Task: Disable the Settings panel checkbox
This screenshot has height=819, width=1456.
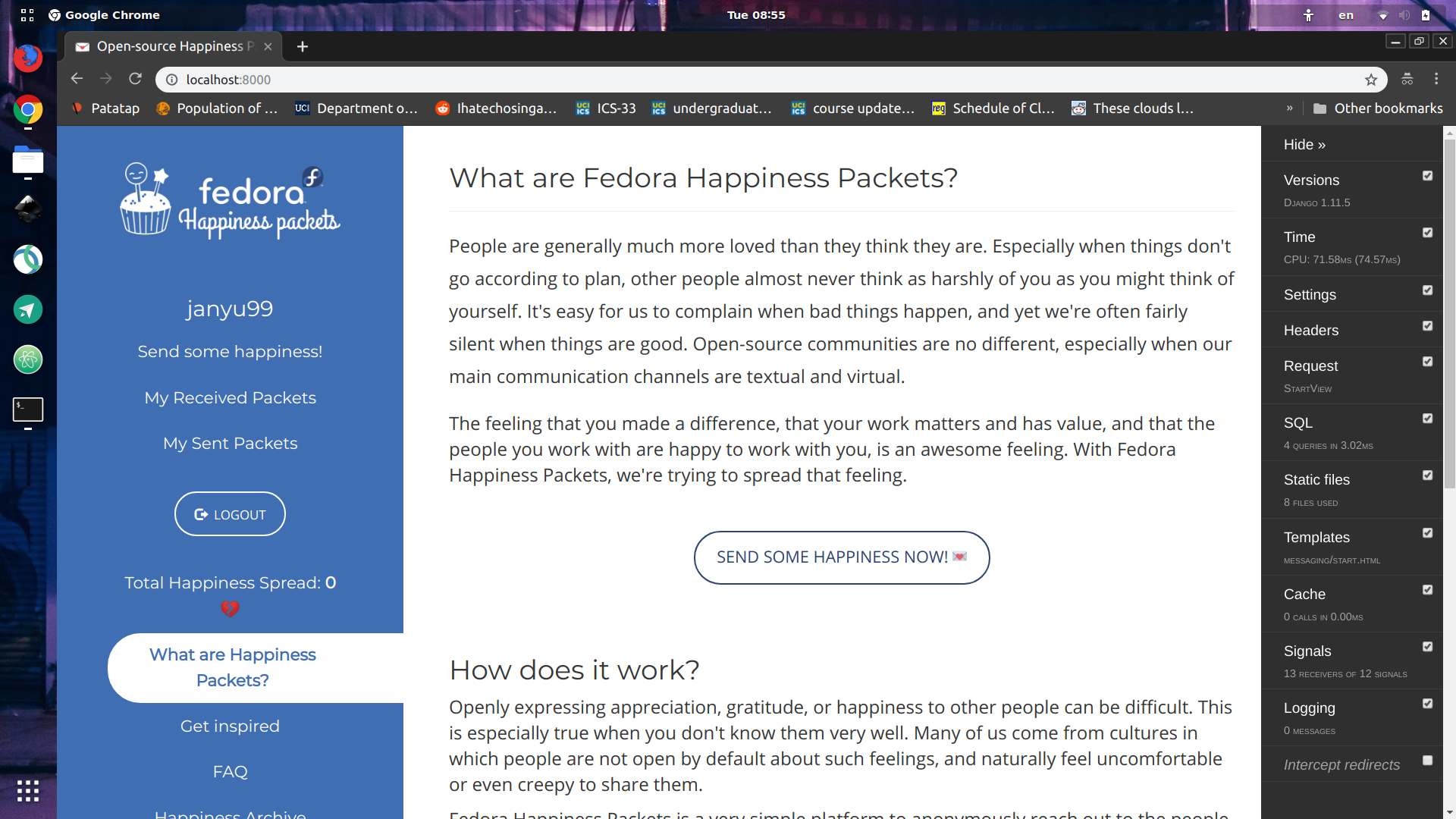Action: (x=1427, y=290)
